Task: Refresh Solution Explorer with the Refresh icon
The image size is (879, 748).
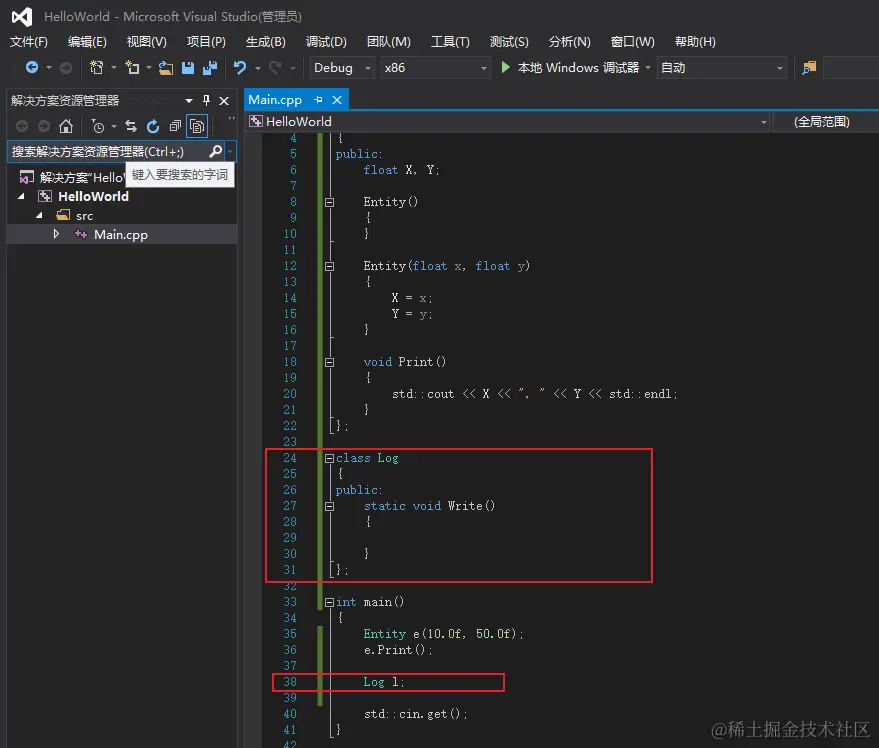Action: point(153,126)
